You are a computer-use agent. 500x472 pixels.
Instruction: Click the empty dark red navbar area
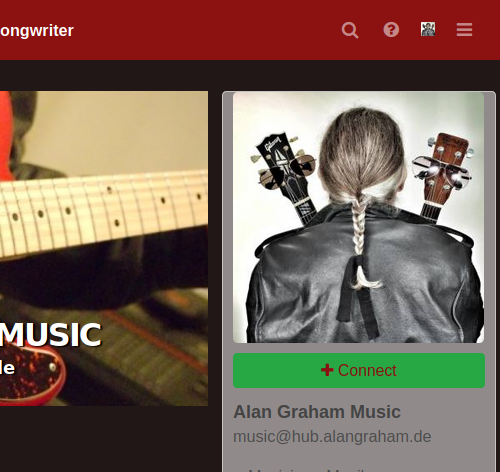[x=207, y=30]
